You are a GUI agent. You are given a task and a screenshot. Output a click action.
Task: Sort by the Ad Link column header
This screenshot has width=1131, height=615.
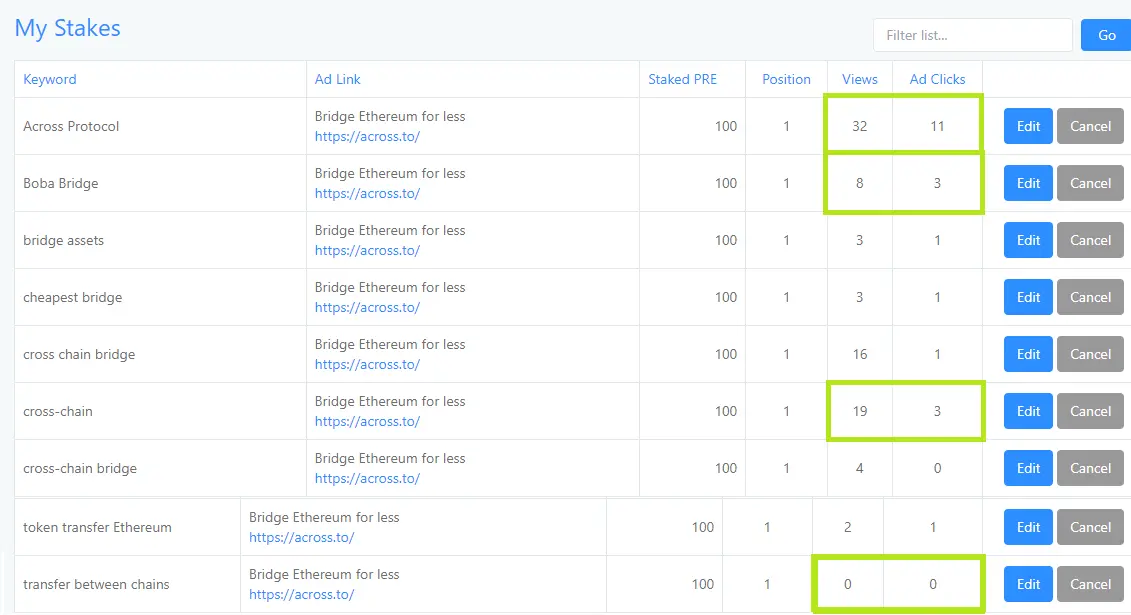click(x=338, y=79)
